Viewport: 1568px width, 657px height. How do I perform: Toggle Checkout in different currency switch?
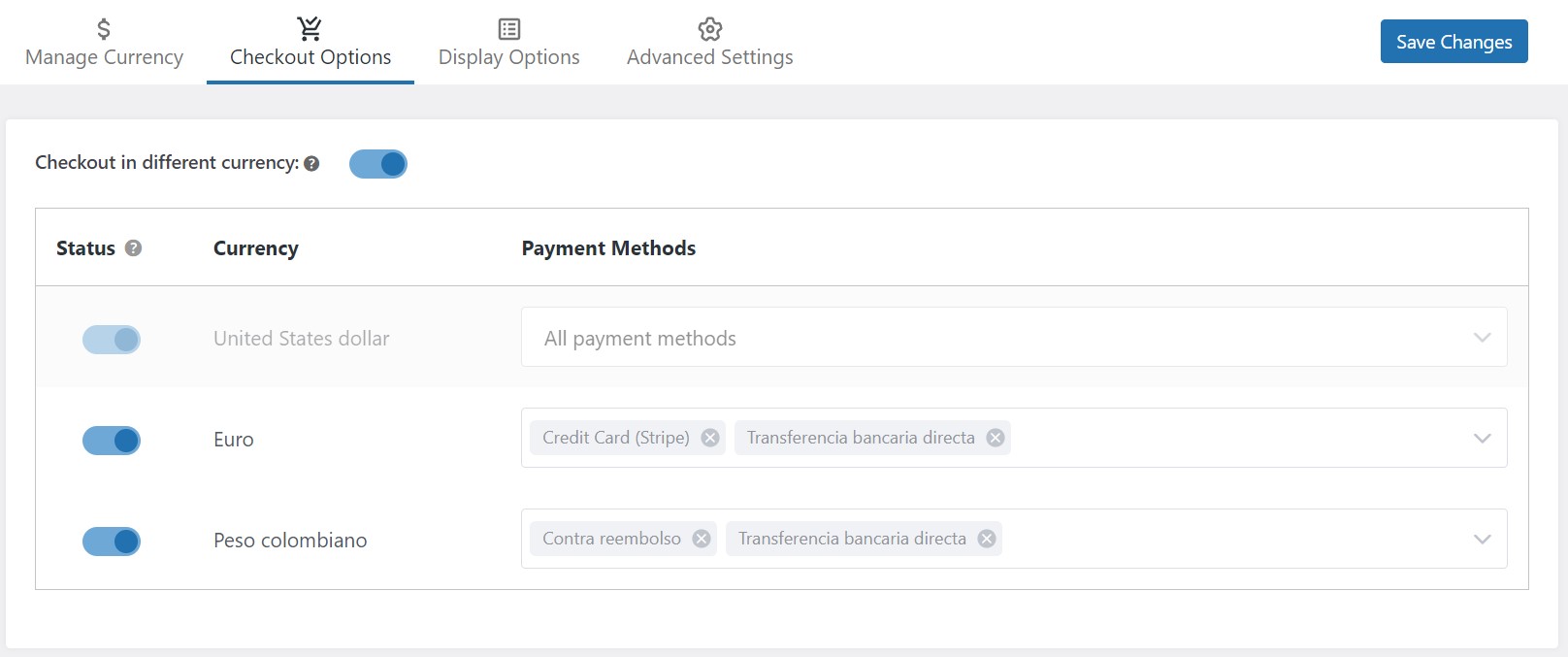click(378, 164)
